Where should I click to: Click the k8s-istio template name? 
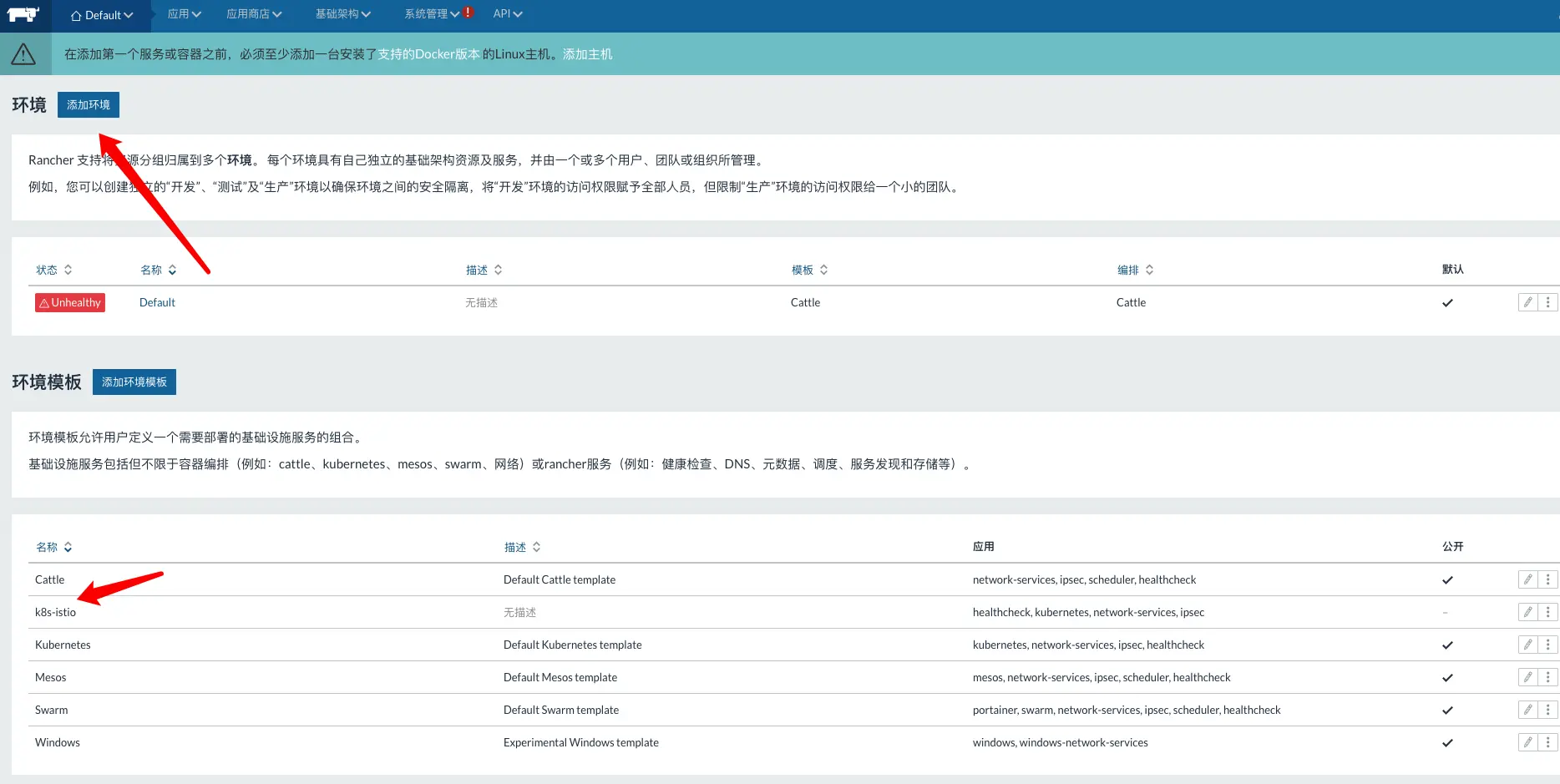pos(55,612)
